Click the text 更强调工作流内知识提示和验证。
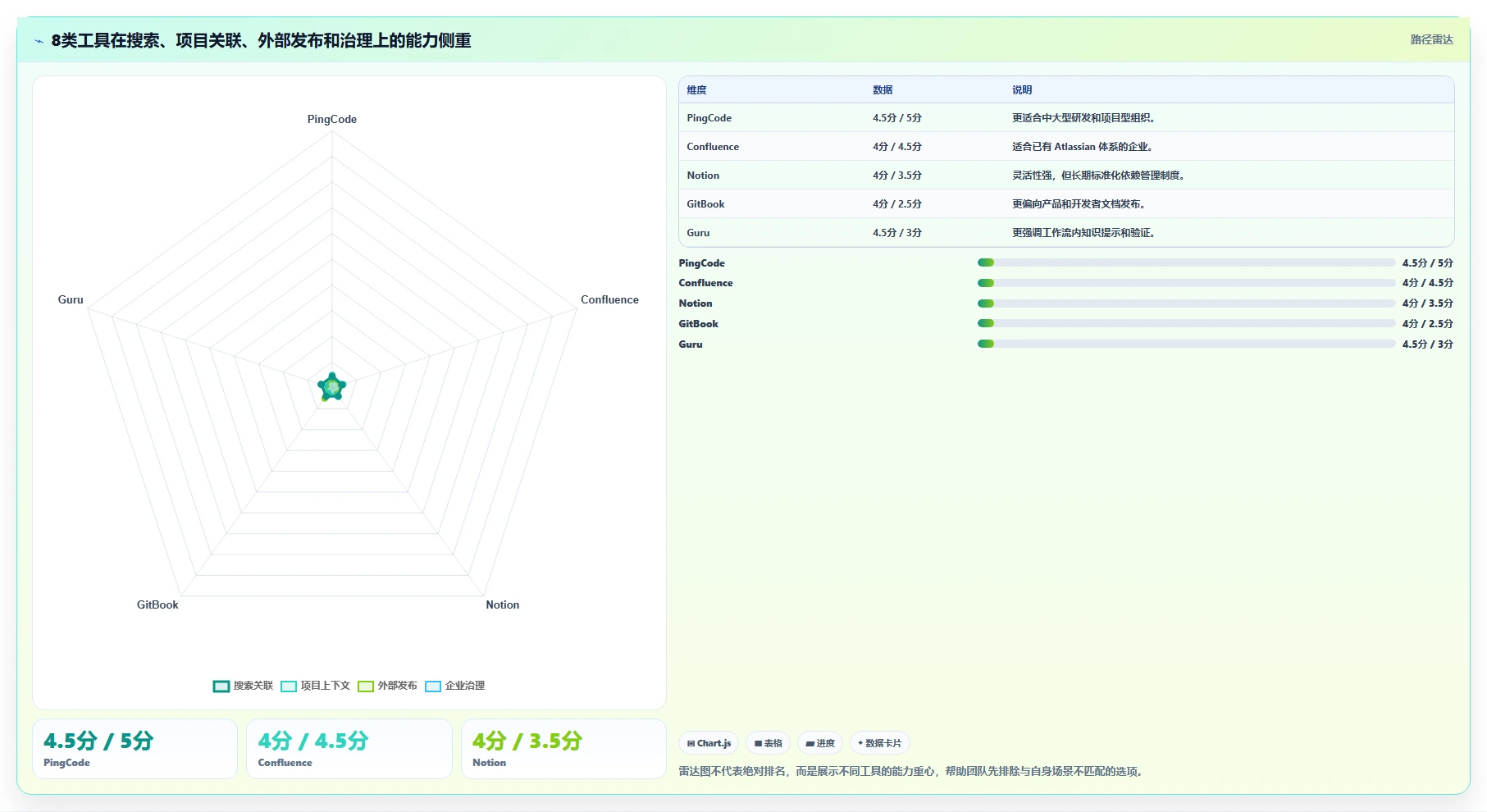Image resolution: width=1487 pixels, height=812 pixels. pyautogui.click(x=1084, y=233)
